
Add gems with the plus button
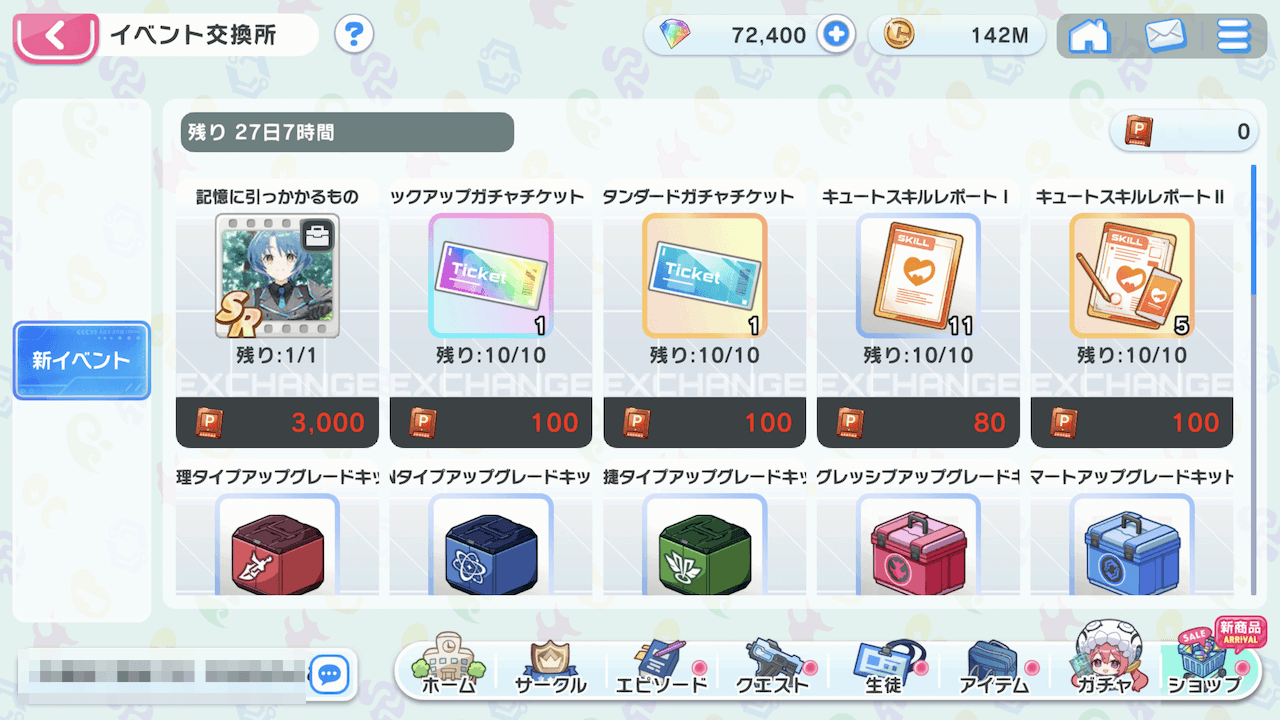(835, 35)
